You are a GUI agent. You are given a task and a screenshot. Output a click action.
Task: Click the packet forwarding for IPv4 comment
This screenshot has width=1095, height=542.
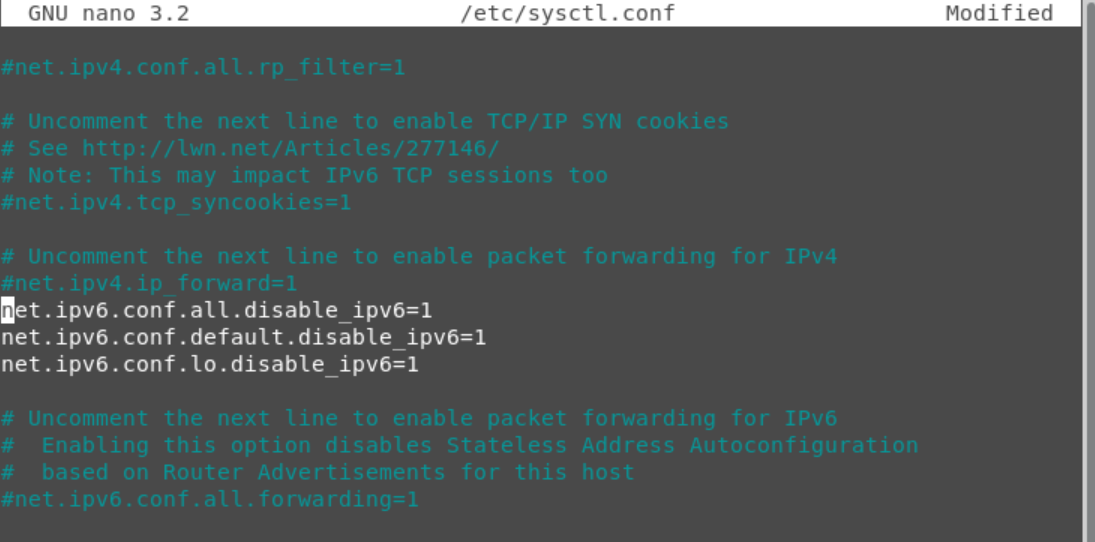(419, 256)
